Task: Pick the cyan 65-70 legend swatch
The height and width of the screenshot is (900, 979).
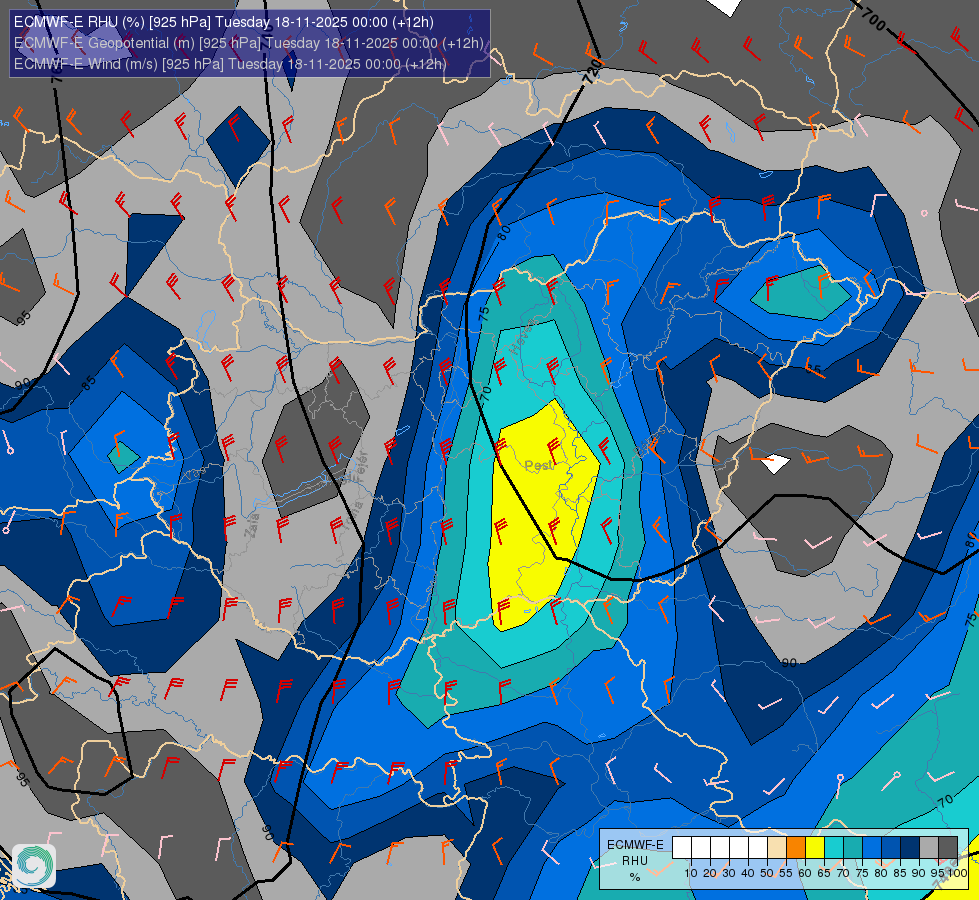Action: pos(834,847)
